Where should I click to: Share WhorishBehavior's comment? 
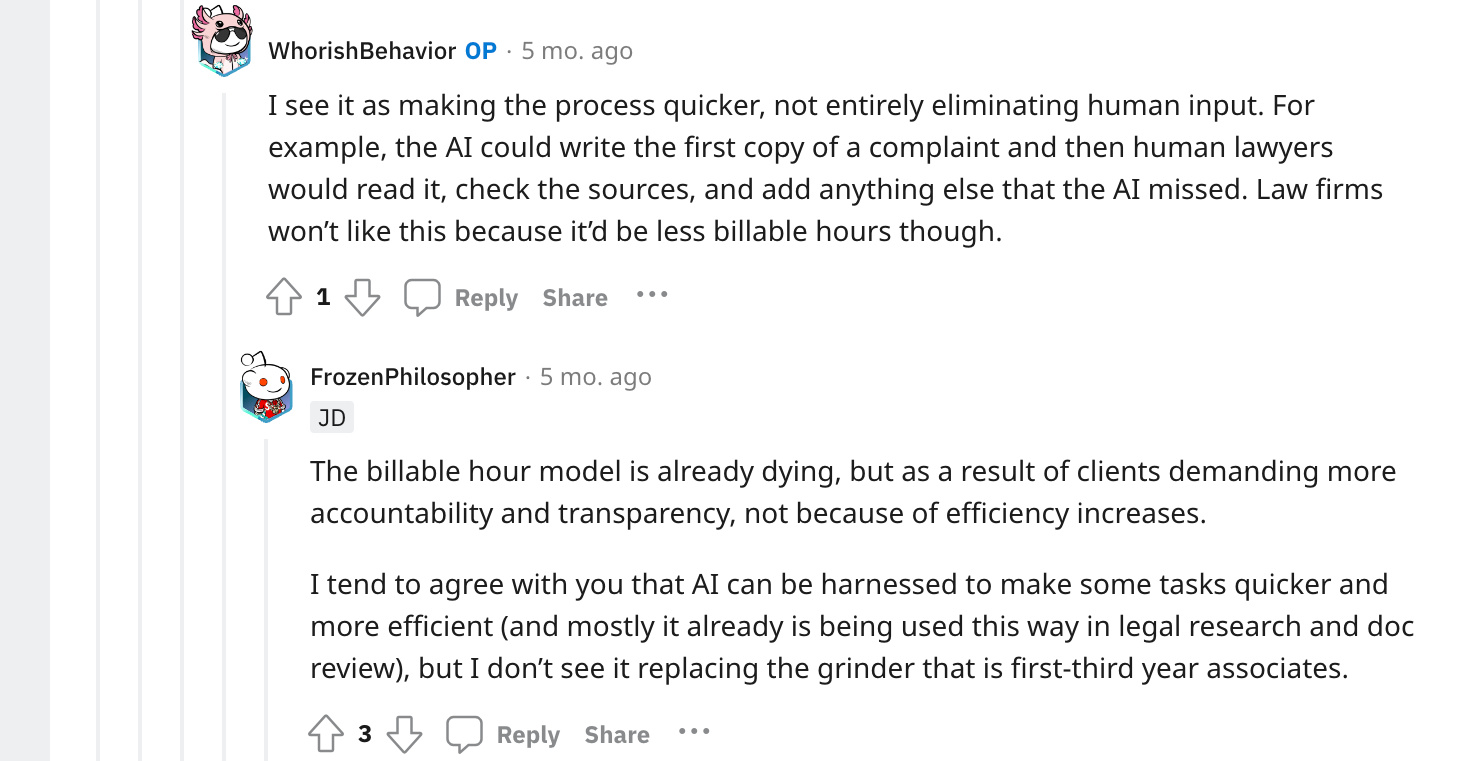tap(575, 298)
